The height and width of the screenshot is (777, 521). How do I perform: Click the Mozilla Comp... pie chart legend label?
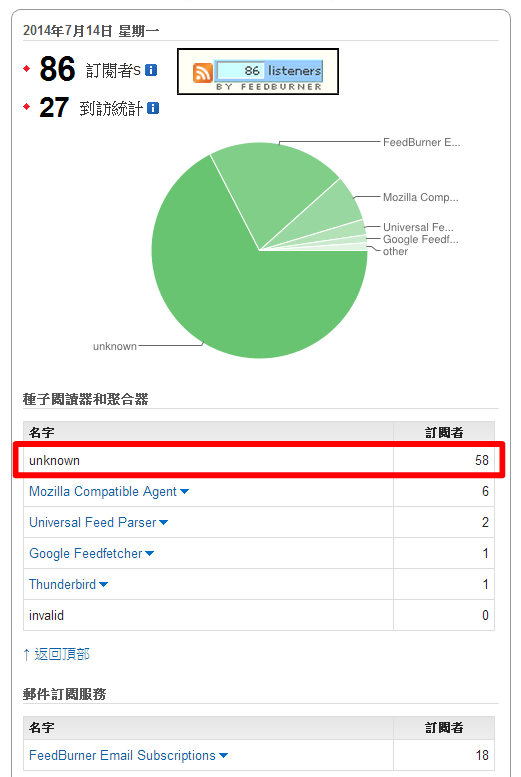coord(420,197)
